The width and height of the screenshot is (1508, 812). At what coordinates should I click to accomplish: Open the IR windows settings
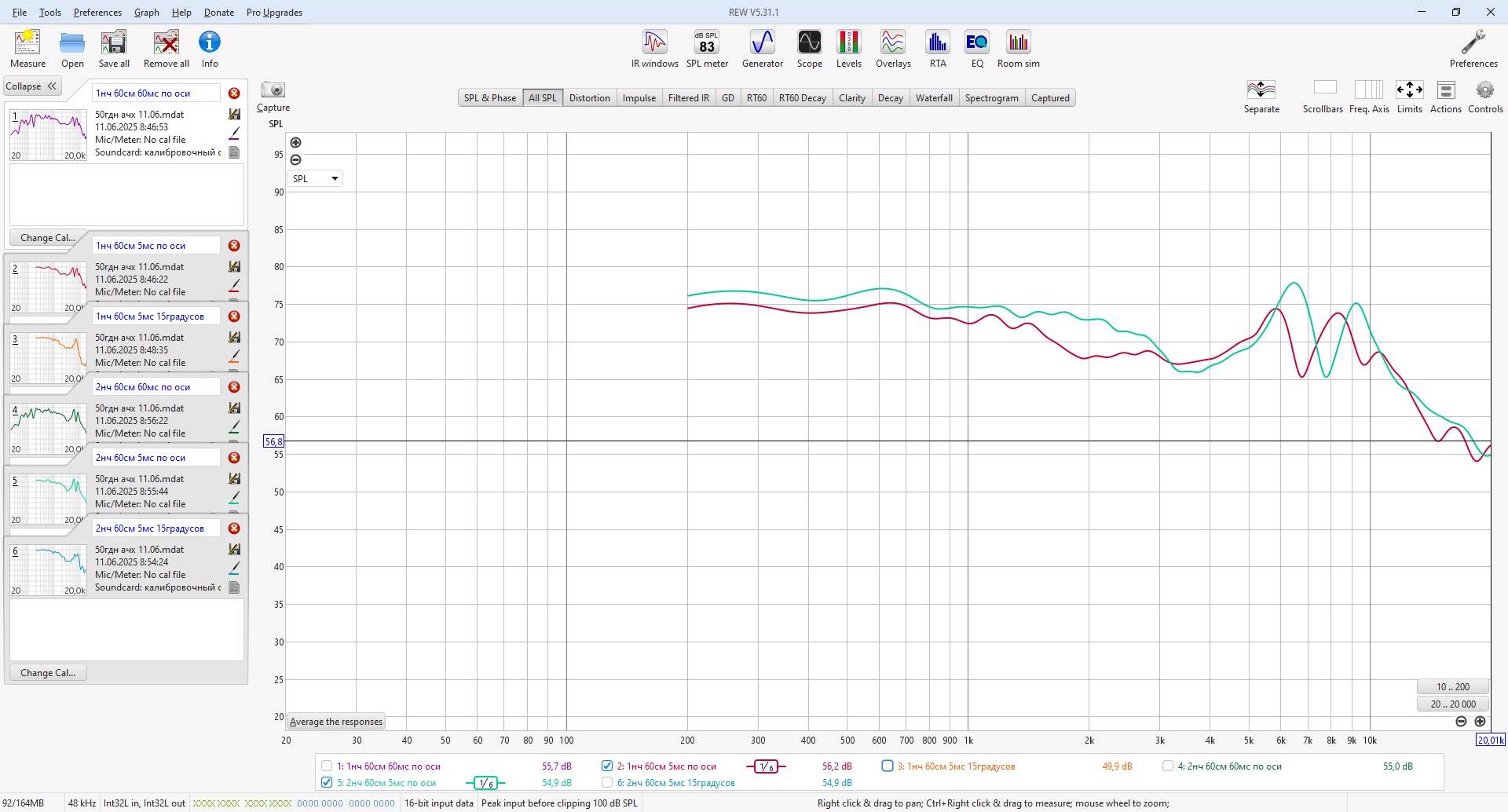pos(655,49)
